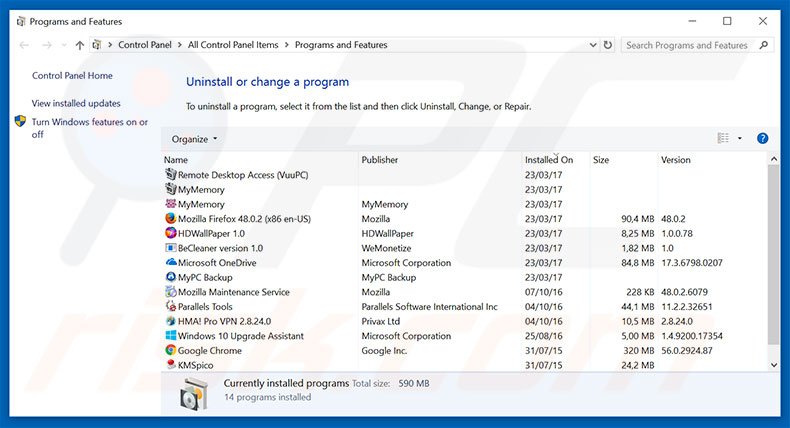The width and height of the screenshot is (790, 428).
Task: Open Turn Windows features on or off
Action: click(x=90, y=128)
